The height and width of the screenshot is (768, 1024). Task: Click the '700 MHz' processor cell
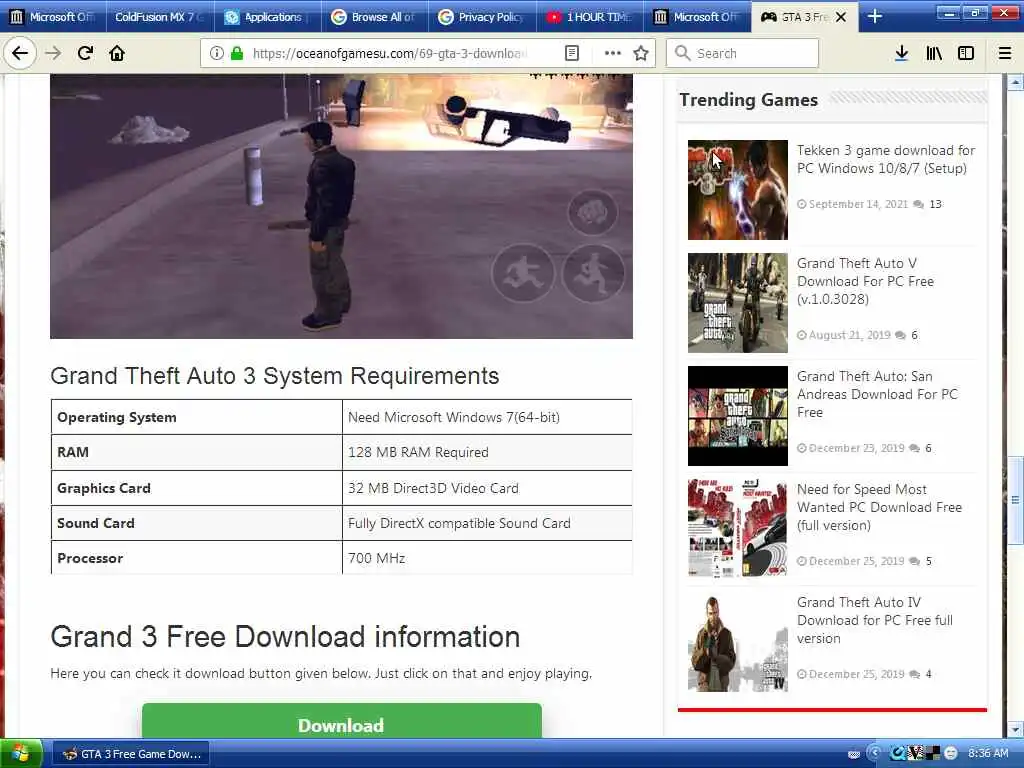pos(487,558)
